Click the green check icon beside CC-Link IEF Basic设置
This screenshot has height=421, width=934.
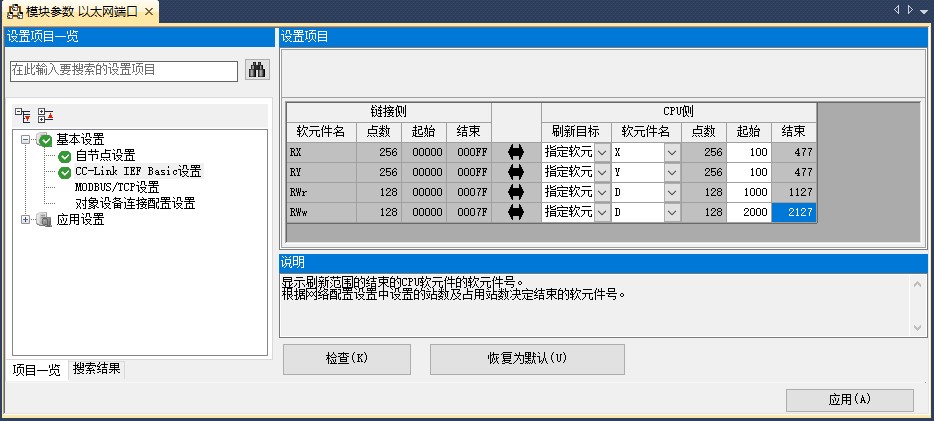[65, 173]
